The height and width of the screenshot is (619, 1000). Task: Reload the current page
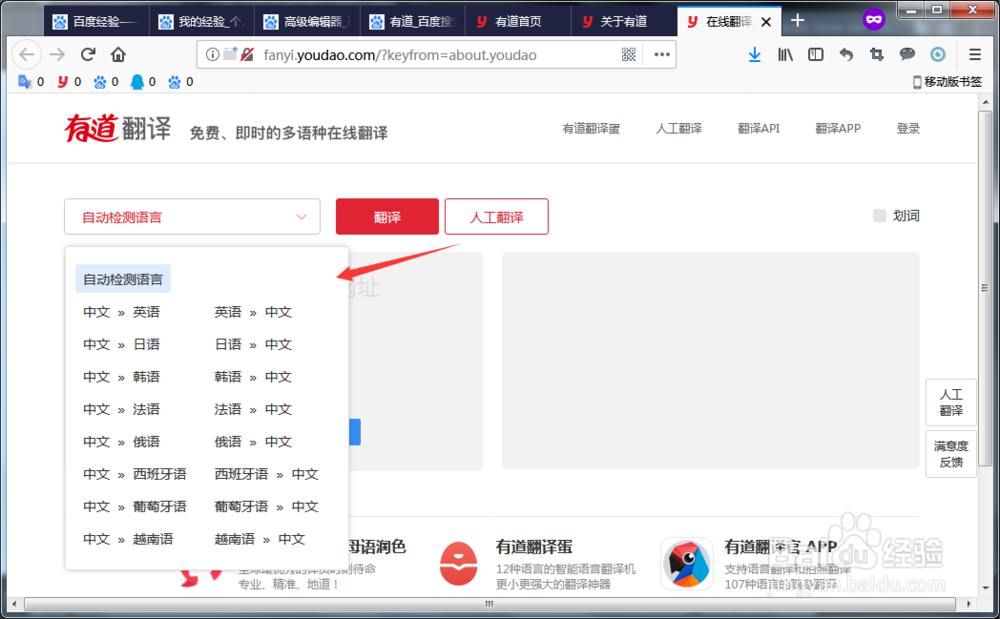(88, 55)
